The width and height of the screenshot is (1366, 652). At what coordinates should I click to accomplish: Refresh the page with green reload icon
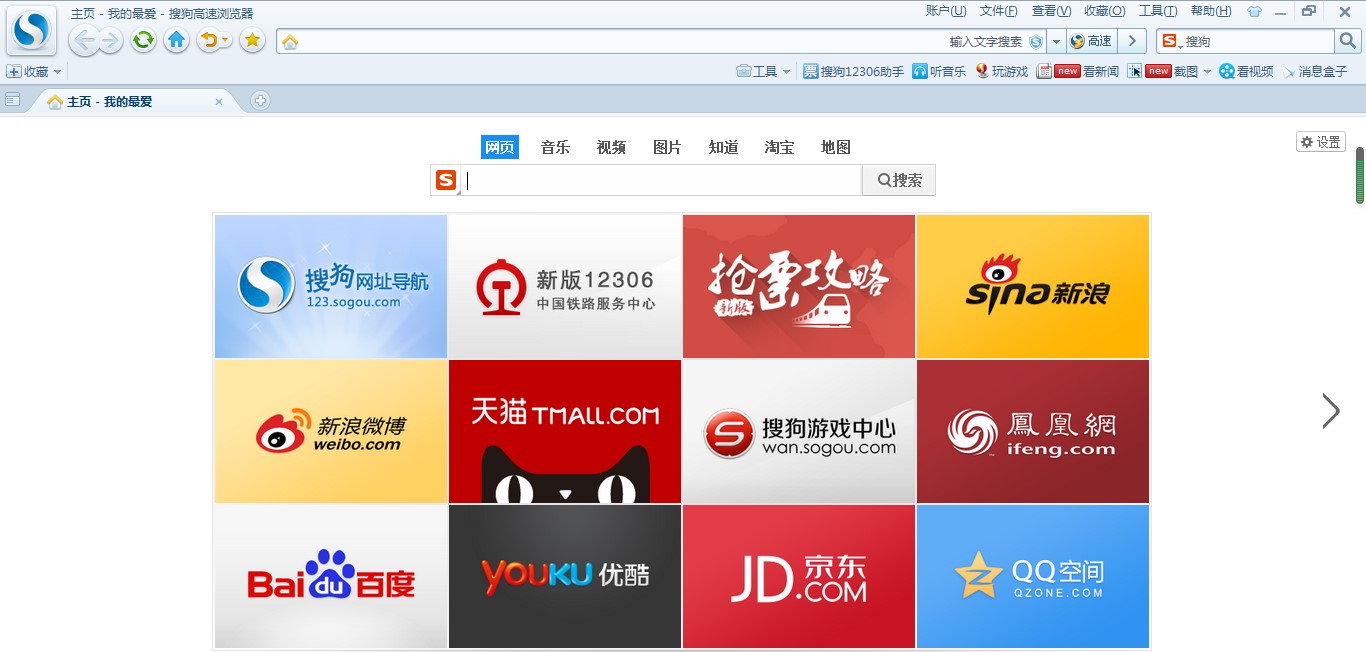click(x=144, y=40)
